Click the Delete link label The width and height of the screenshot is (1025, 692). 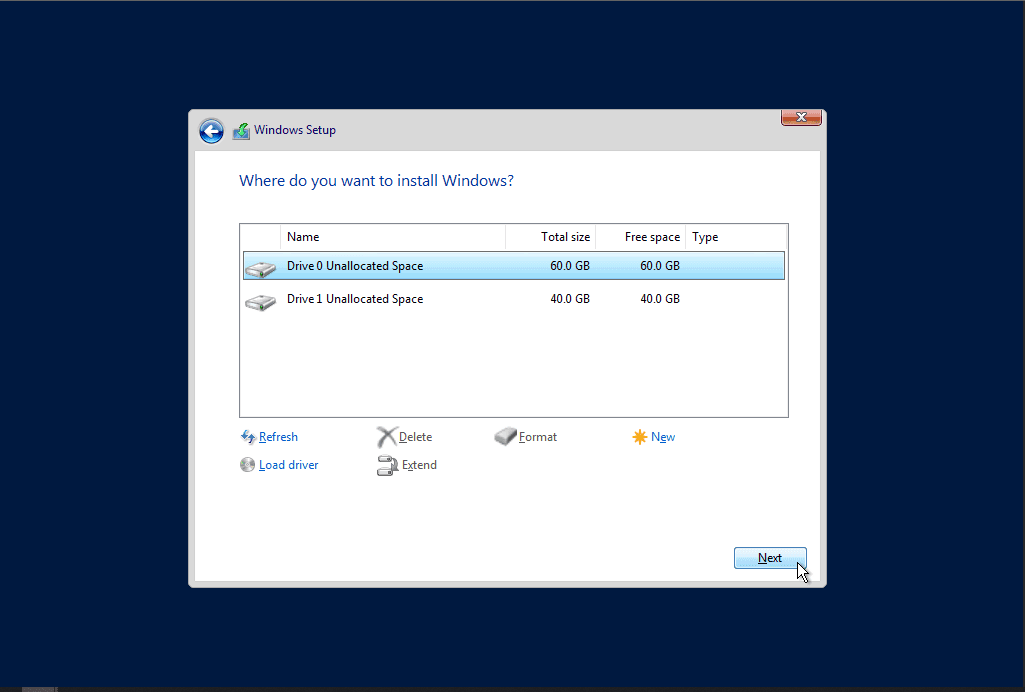tap(414, 436)
